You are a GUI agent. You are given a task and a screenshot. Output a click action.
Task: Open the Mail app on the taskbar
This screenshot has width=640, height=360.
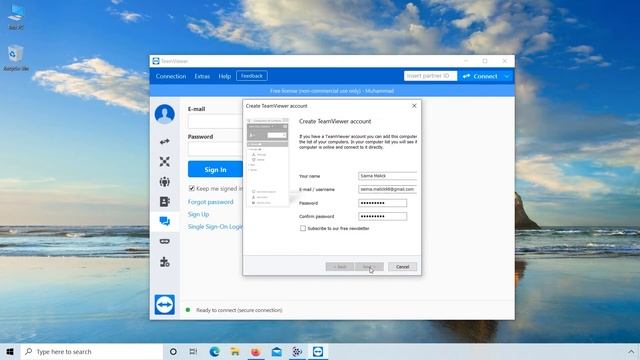[276, 351]
